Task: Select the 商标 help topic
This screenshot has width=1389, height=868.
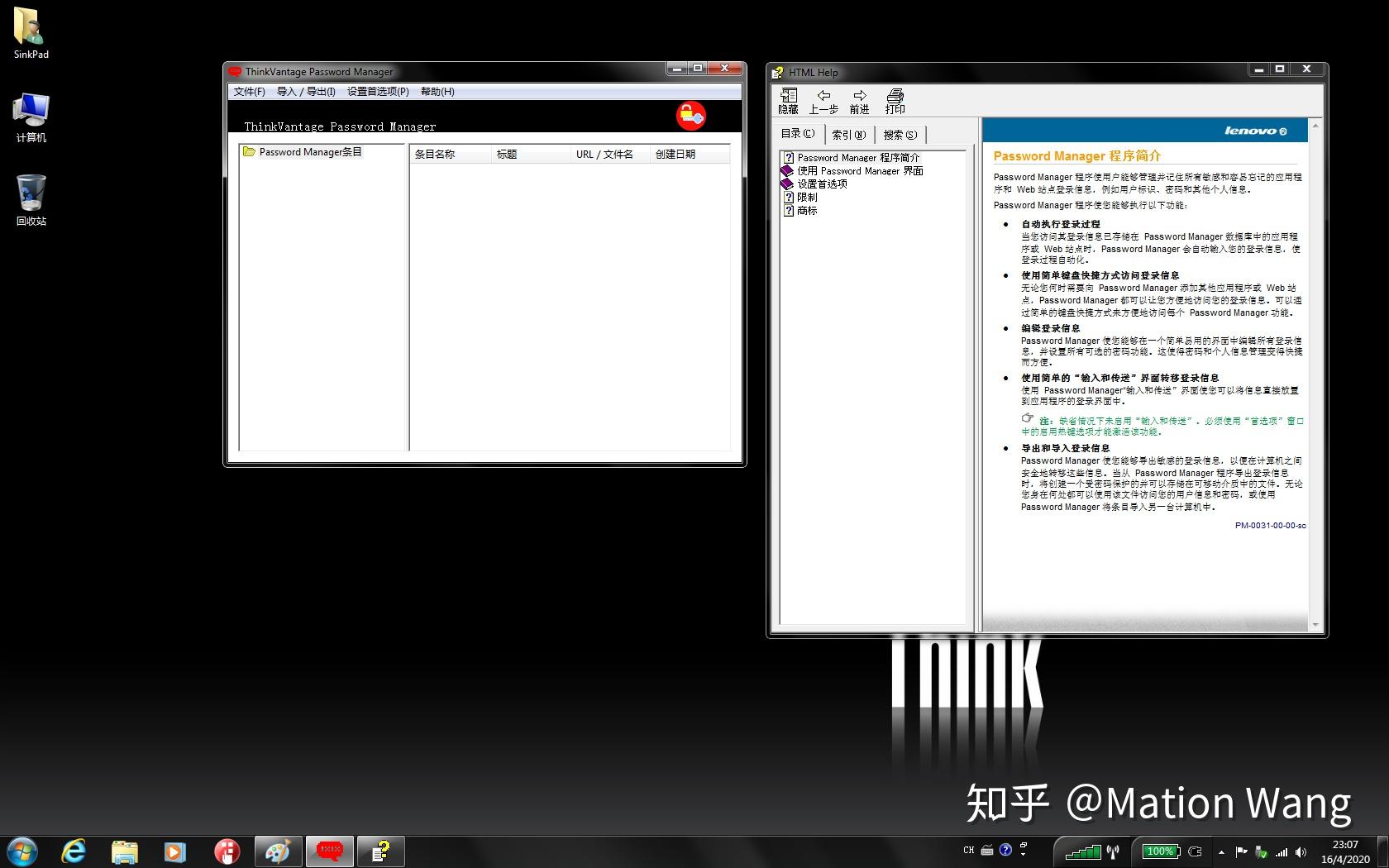Action: tap(806, 210)
